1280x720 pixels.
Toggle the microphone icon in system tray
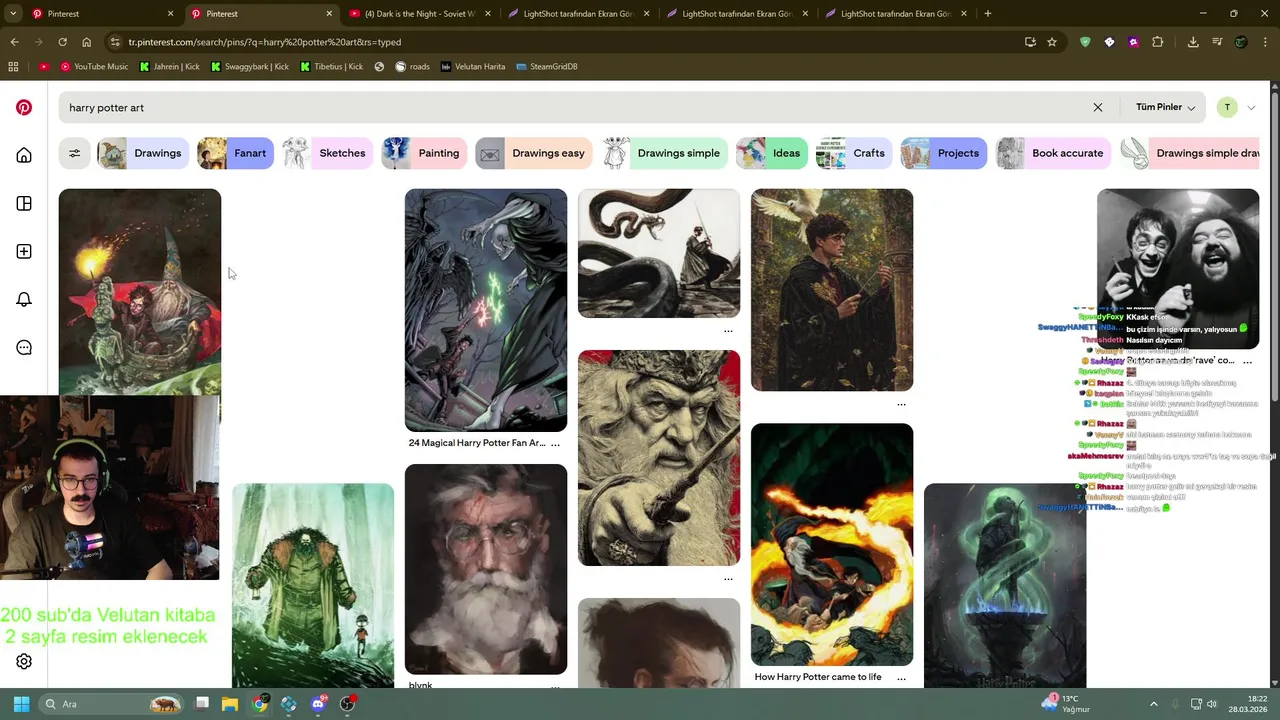1175,704
